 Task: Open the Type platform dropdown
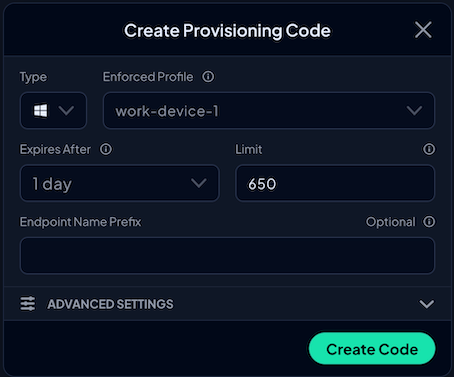click(x=53, y=111)
